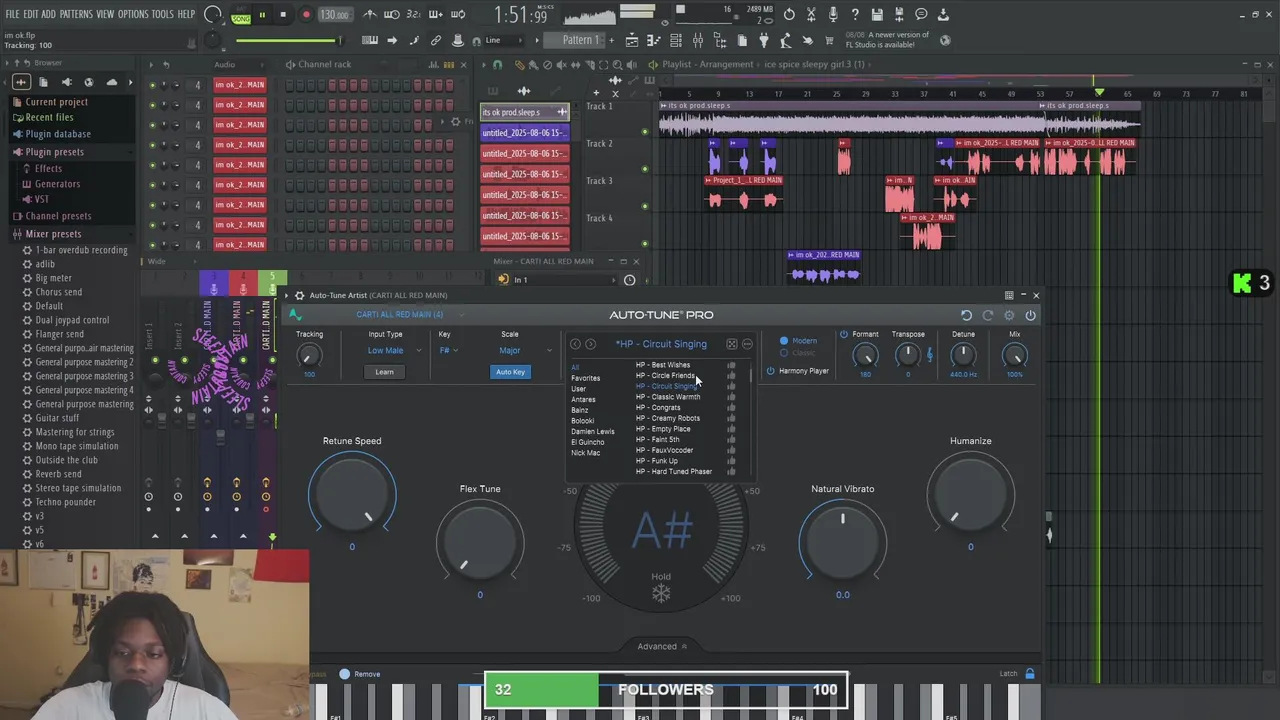Open the Scale Major dropdown
The width and height of the screenshot is (1280, 720).
point(526,350)
